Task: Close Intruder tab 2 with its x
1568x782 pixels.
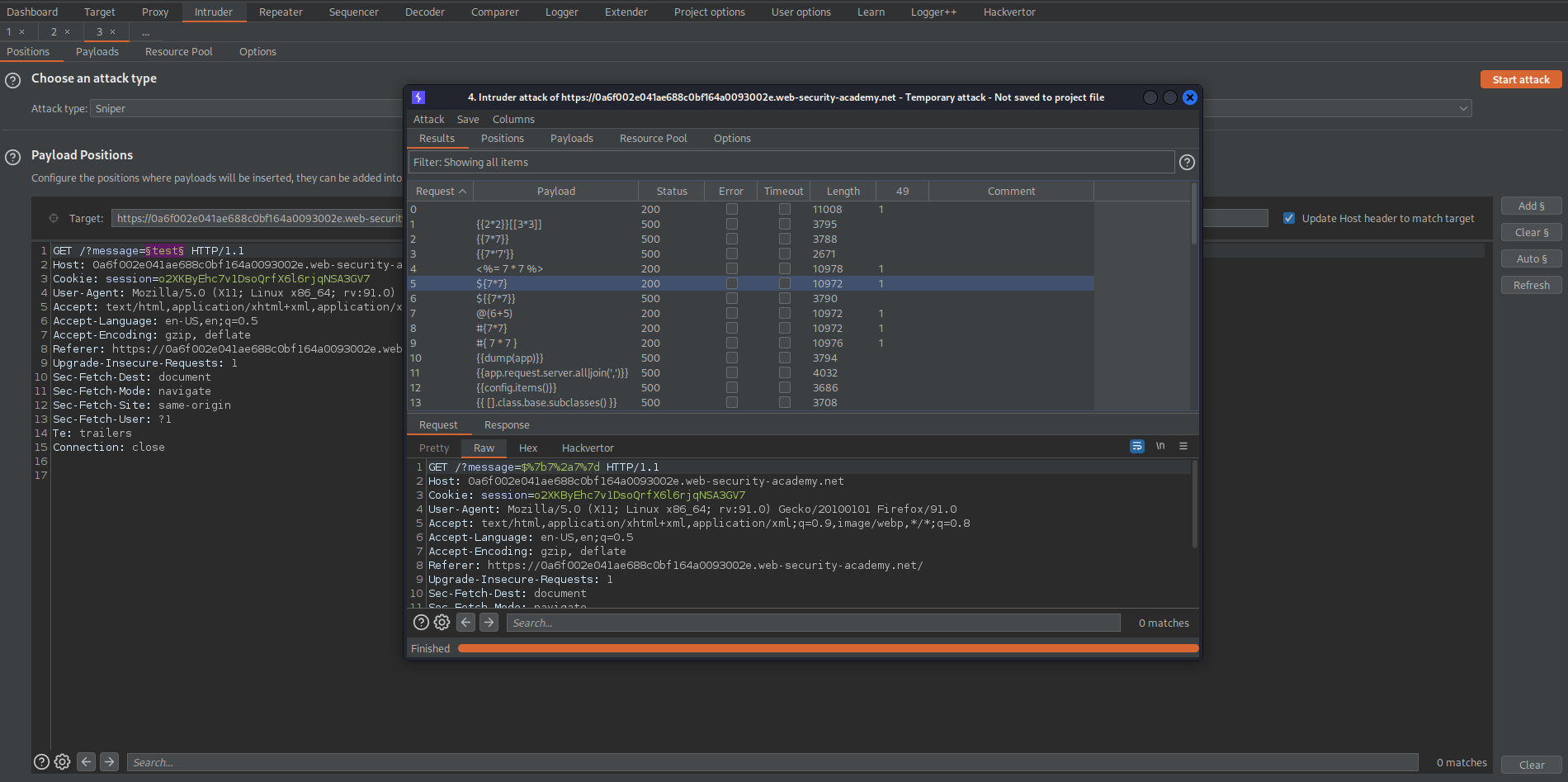Action: (x=68, y=32)
